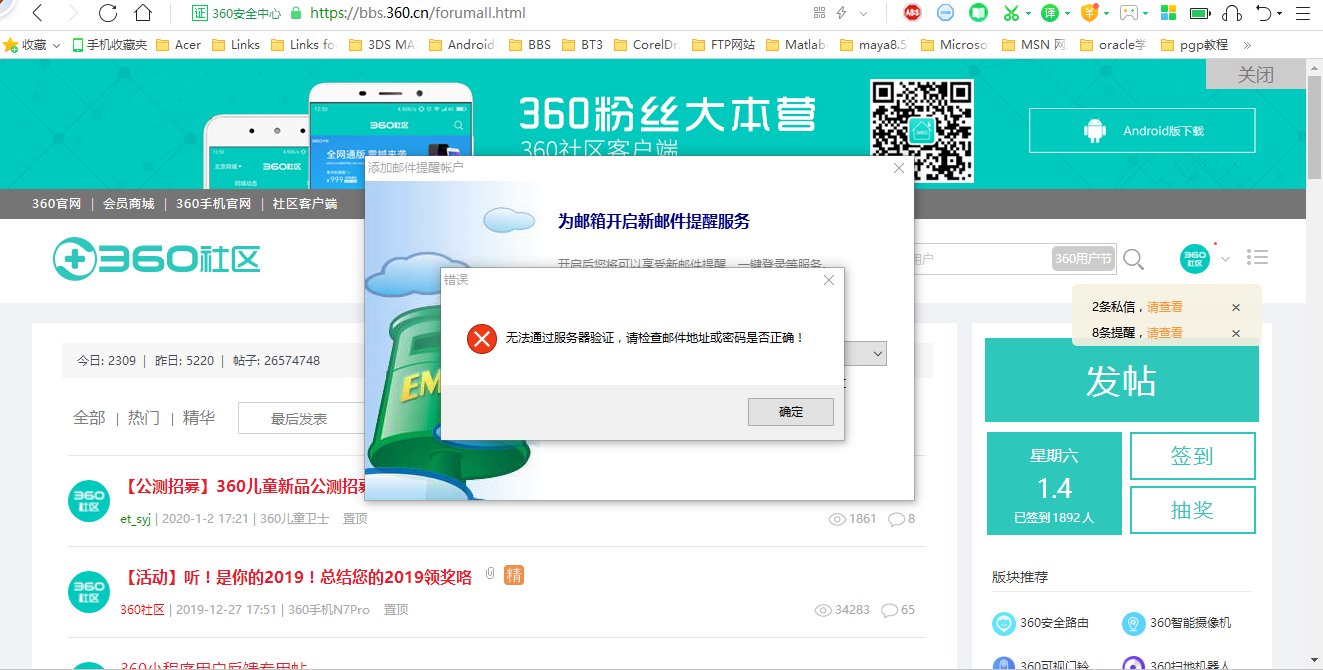
Task: Click the lightning speed mode icon
Action: pos(842,13)
